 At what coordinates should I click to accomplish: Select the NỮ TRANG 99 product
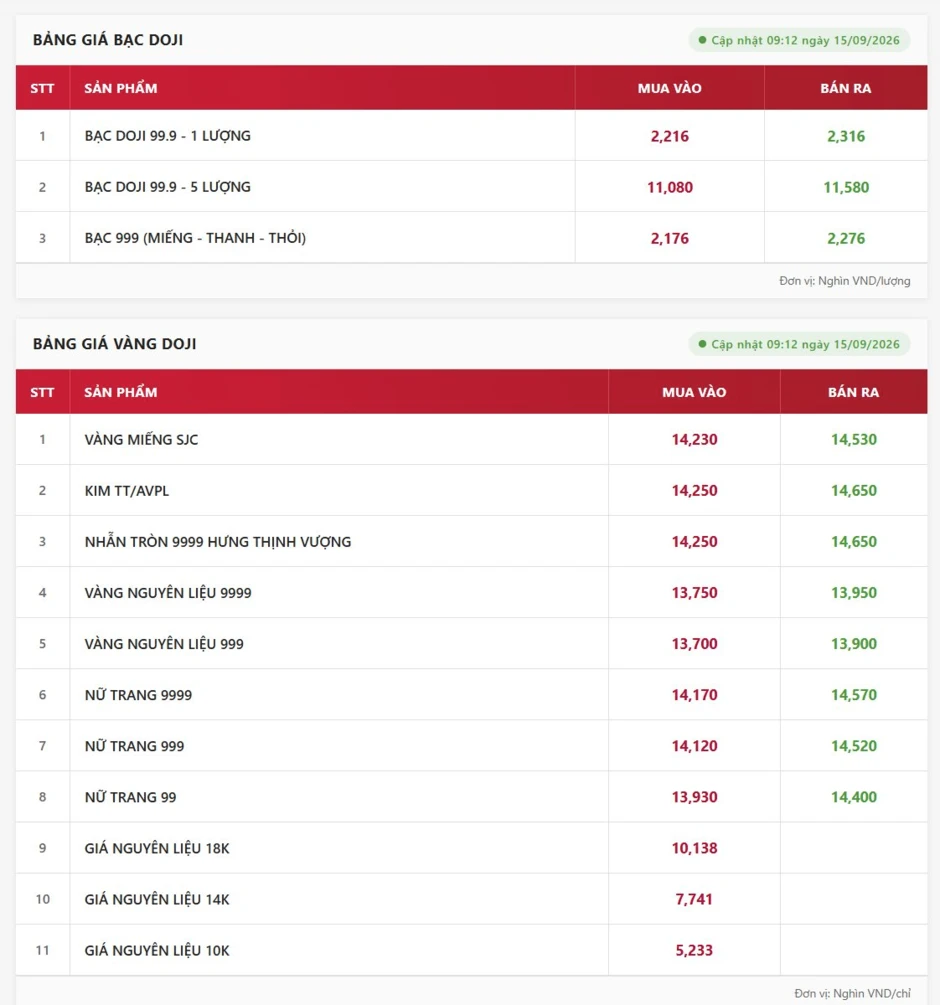(130, 797)
